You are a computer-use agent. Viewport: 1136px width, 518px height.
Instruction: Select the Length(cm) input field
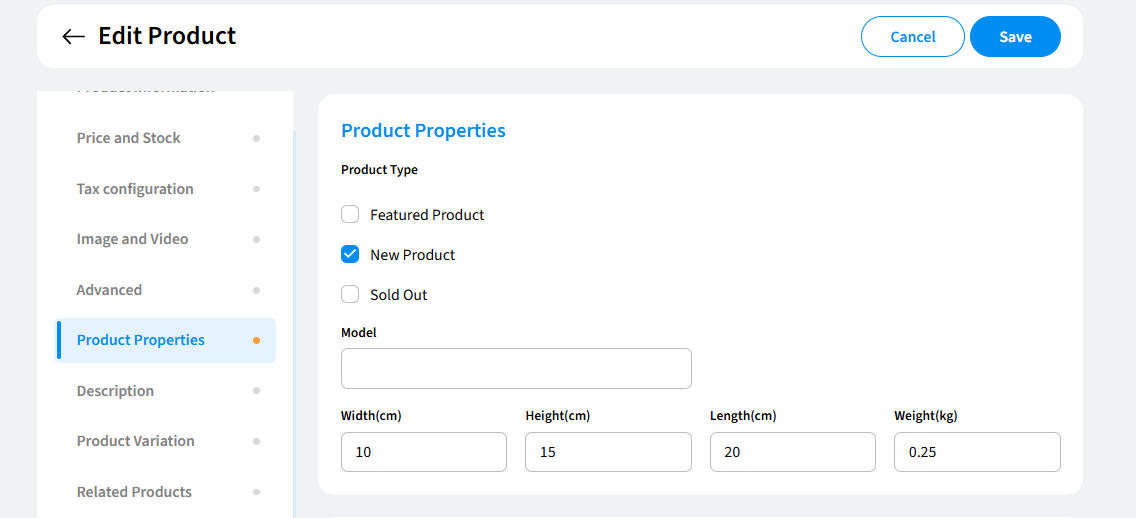click(x=793, y=452)
